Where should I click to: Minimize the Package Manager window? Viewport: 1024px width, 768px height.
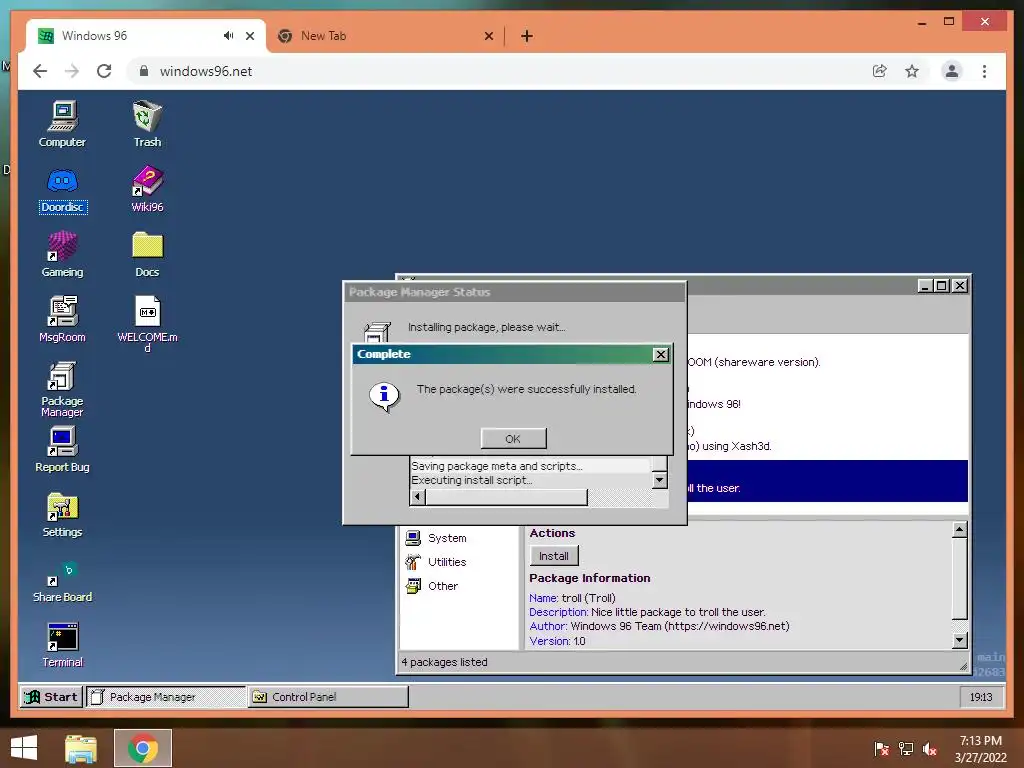925,286
